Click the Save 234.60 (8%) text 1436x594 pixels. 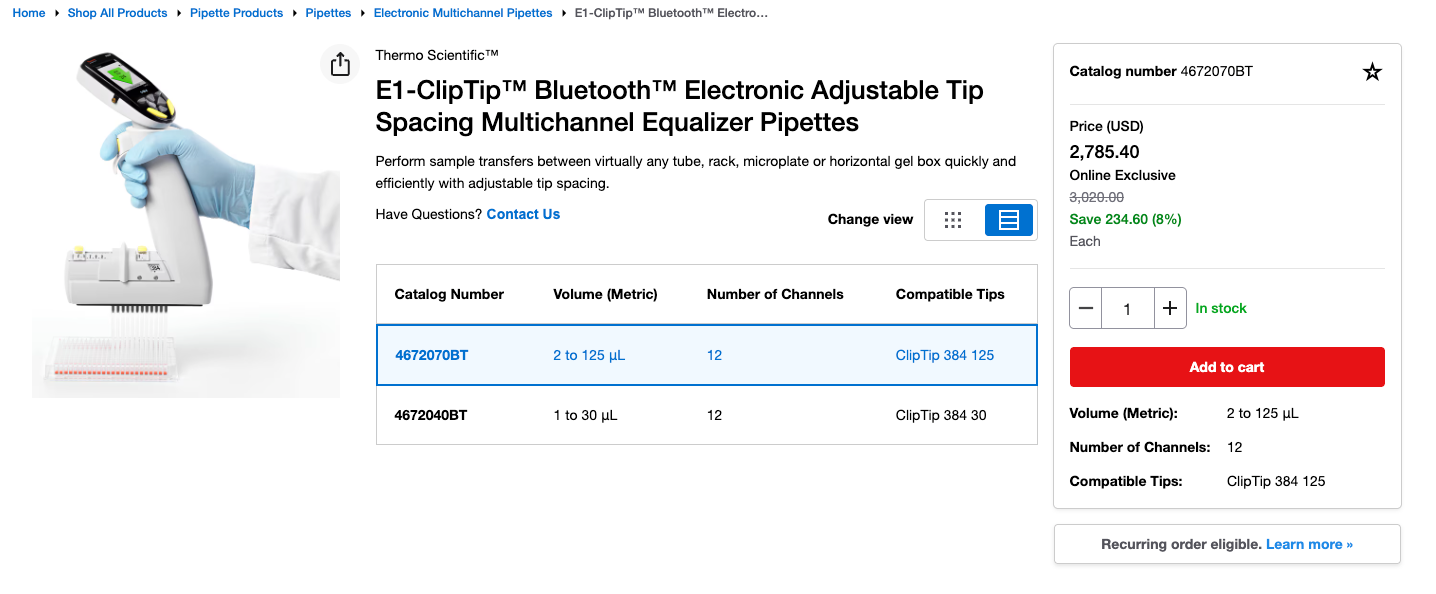coord(1126,219)
